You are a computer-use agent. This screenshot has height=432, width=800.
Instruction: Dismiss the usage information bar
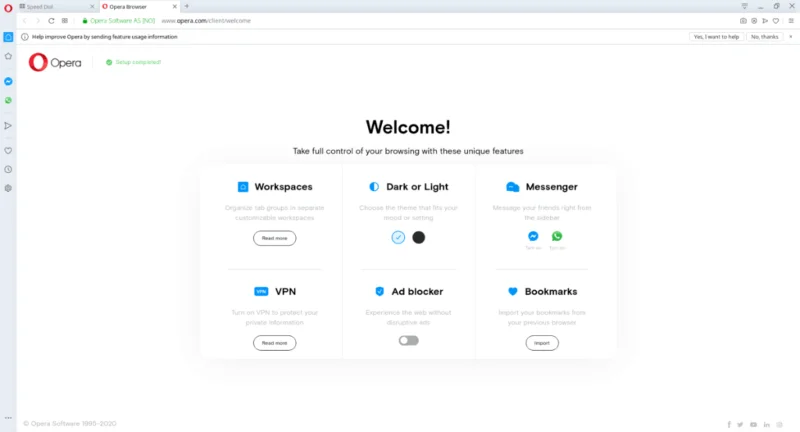(x=791, y=37)
